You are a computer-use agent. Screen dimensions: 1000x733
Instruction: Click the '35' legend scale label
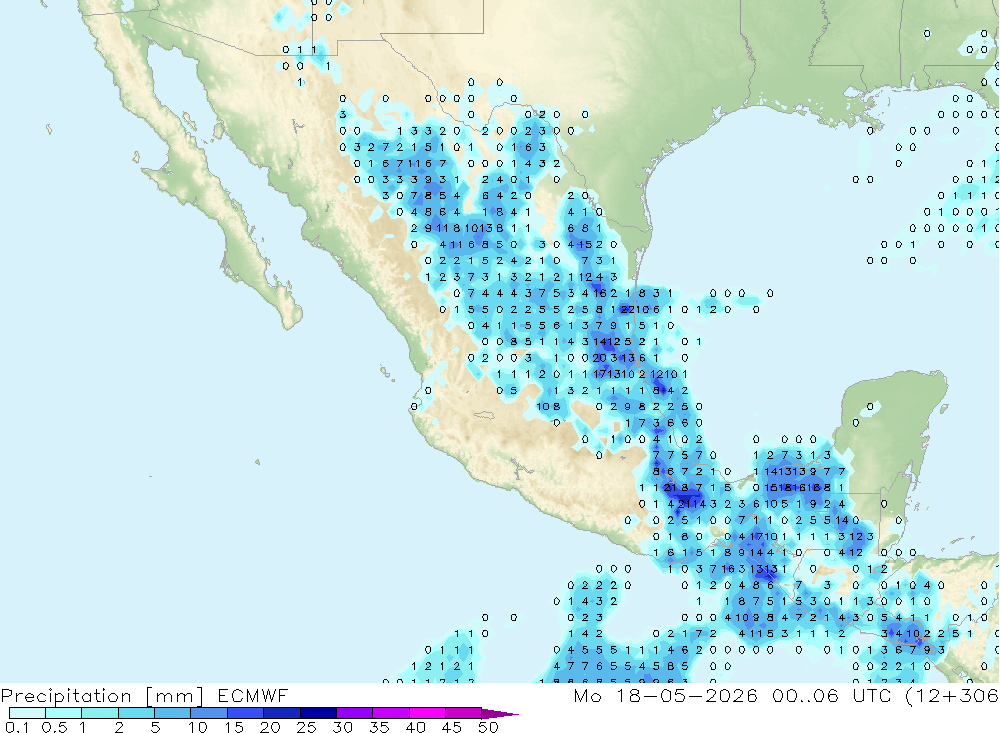379,727
